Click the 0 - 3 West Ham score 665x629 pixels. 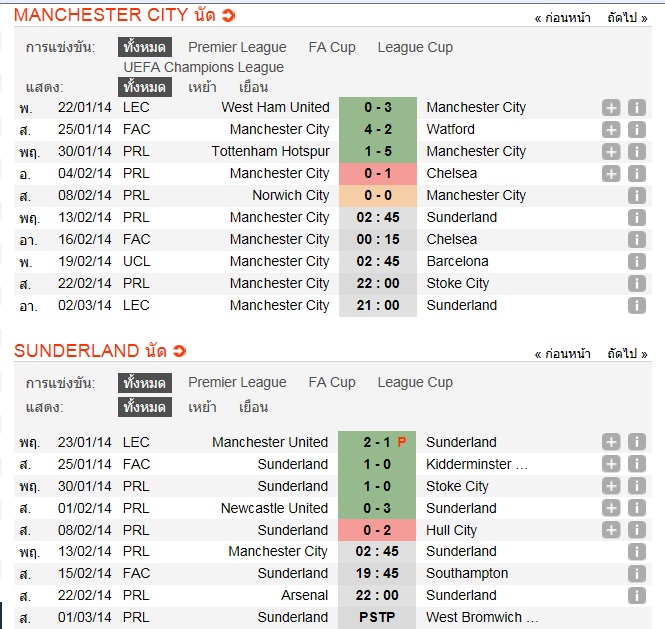377,108
